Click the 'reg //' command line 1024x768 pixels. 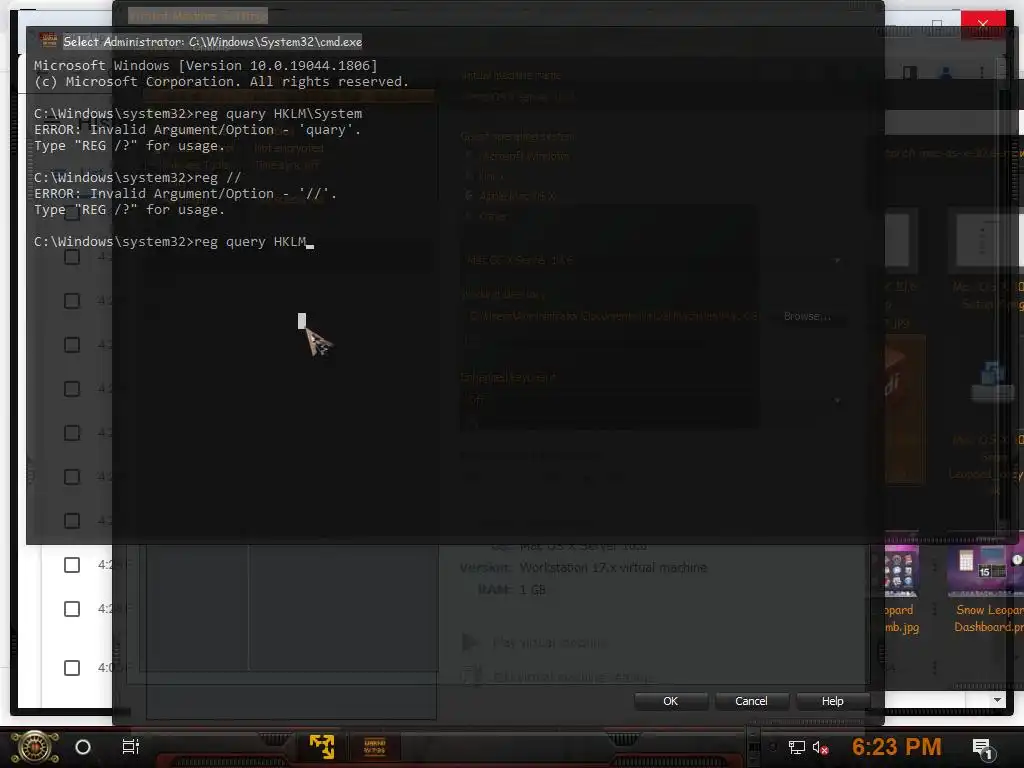click(x=138, y=178)
